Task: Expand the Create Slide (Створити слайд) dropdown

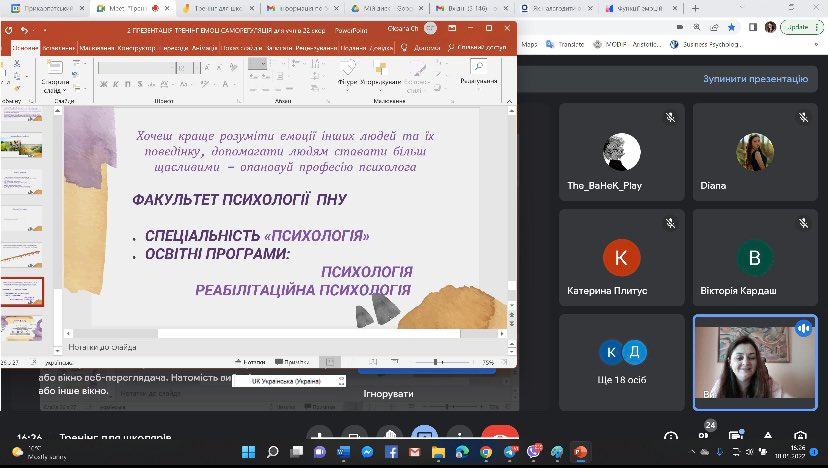Action: (x=54, y=90)
